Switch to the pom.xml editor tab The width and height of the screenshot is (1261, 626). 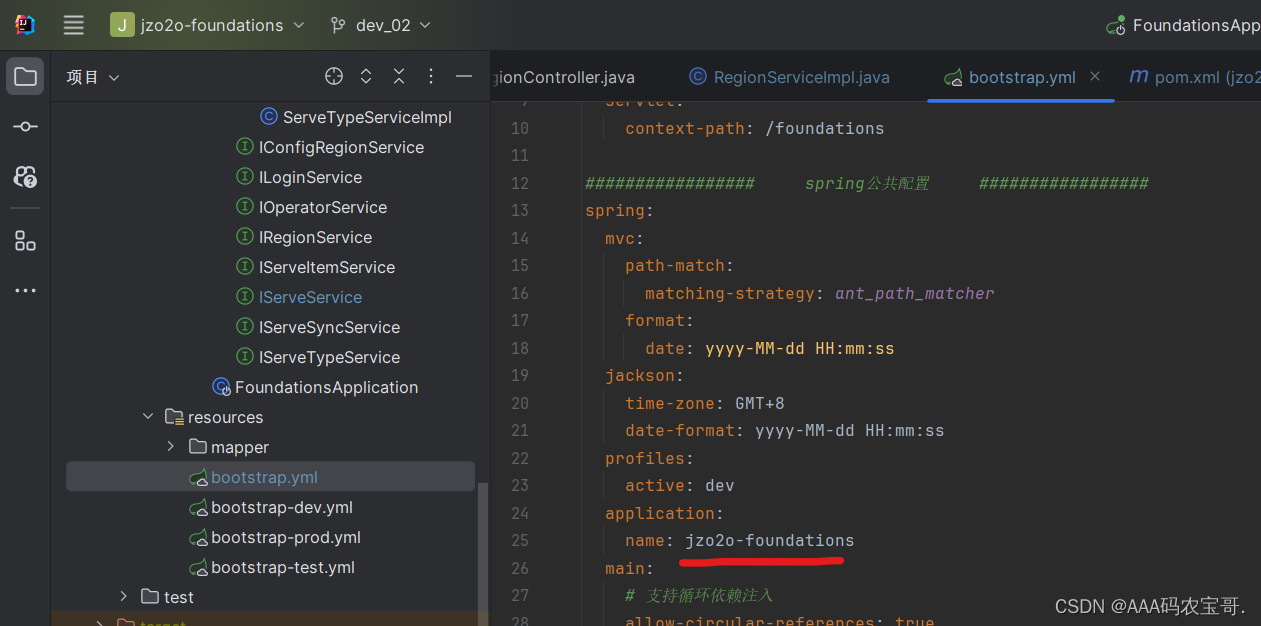click(x=1194, y=77)
